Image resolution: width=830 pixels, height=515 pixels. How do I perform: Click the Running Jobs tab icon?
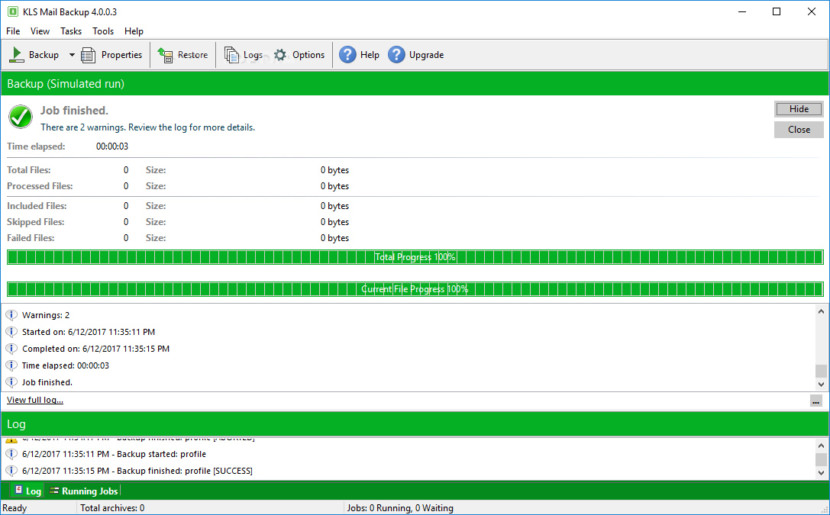[x=54, y=491]
